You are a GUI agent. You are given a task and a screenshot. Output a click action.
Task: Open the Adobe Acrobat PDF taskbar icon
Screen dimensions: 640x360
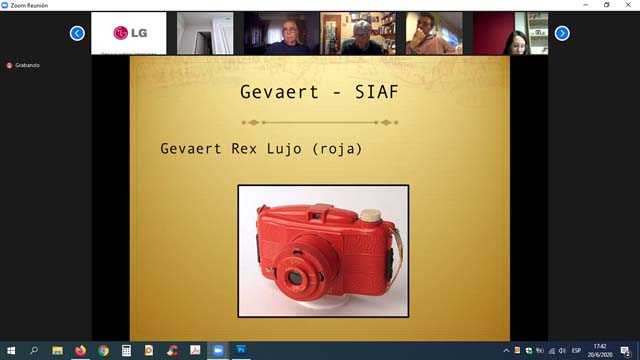pos(195,351)
